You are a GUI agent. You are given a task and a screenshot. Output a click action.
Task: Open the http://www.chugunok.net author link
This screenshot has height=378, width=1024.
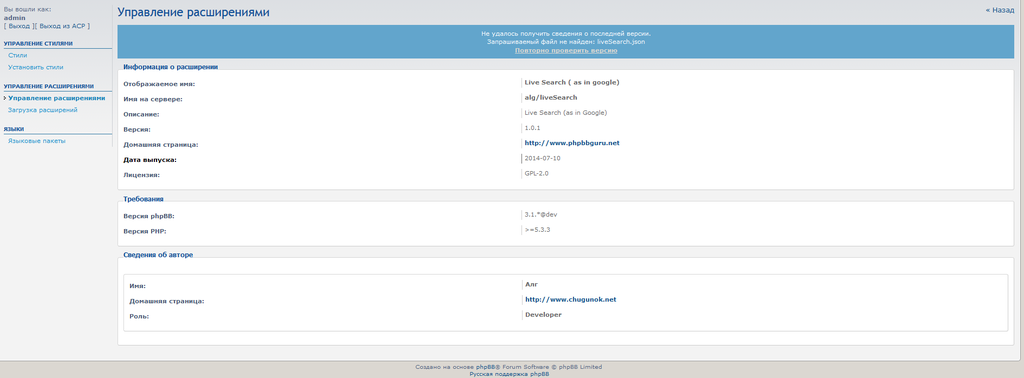571,300
